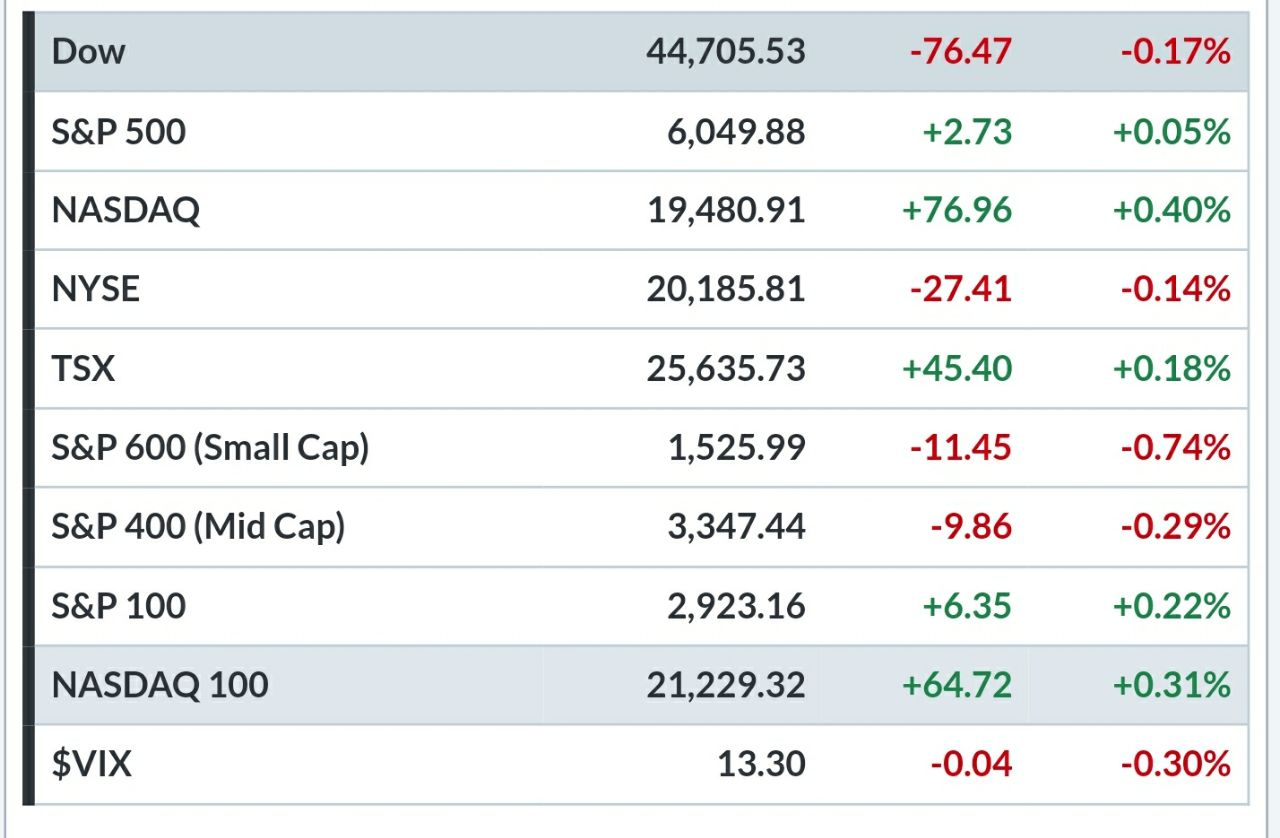Select the S&P 600 (Small Cap) label
1280x838 pixels.
coord(210,447)
